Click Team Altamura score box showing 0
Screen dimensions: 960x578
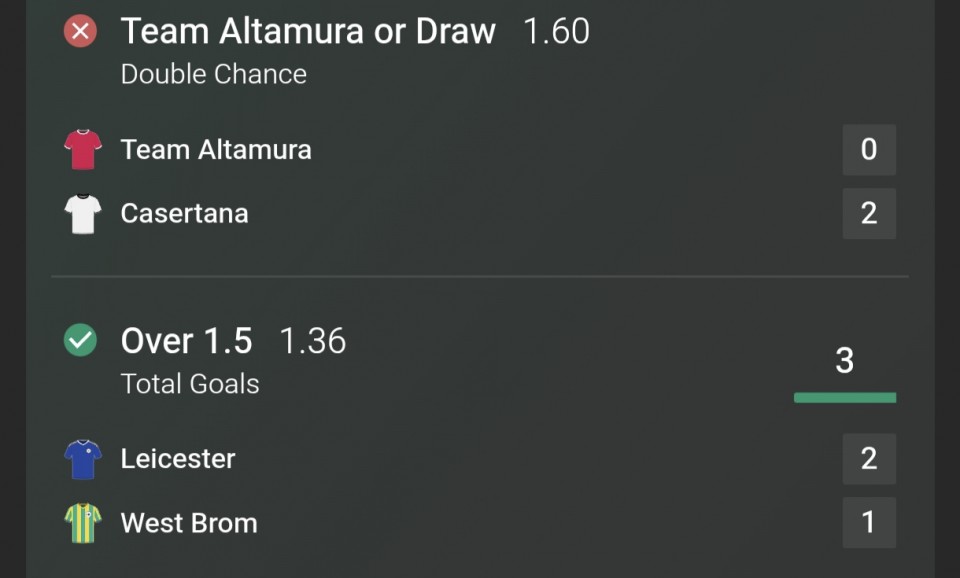[x=868, y=150]
